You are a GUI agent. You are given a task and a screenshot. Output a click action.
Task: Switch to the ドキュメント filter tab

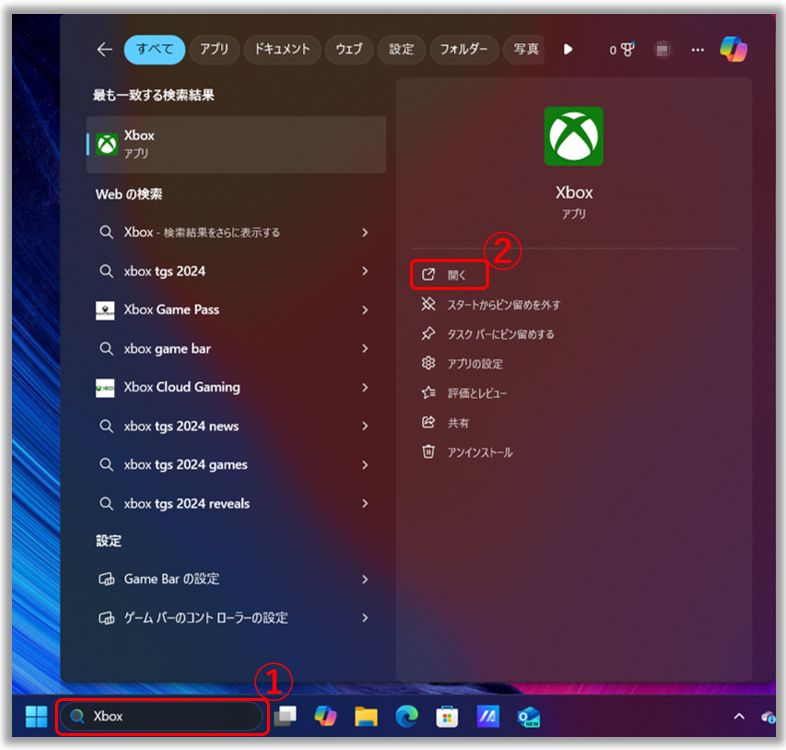pos(282,49)
